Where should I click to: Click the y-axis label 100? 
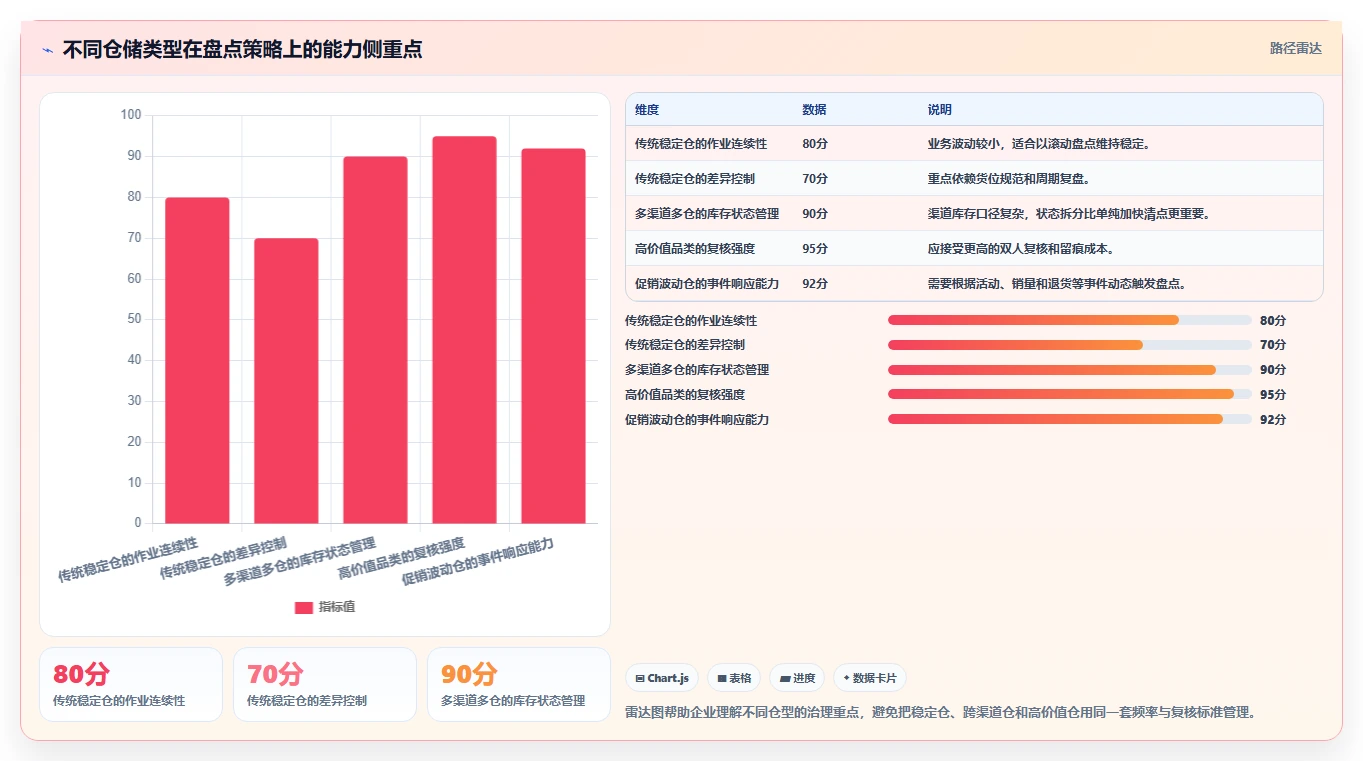click(x=131, y=115)
